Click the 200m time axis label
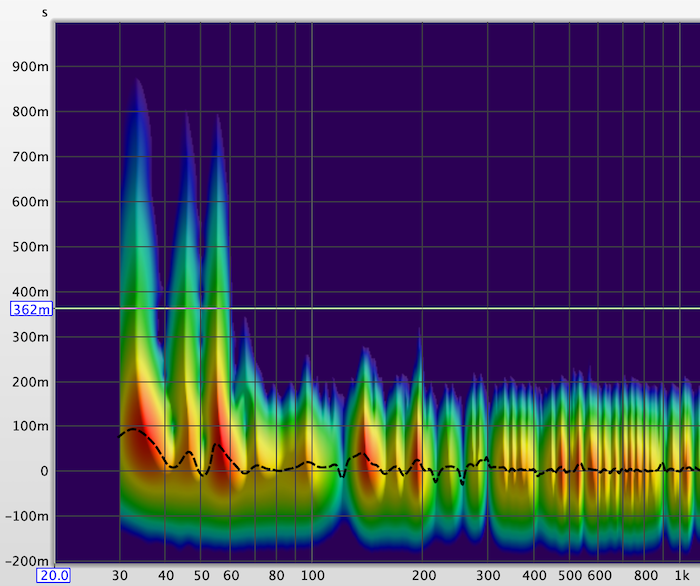The height and width of the screenshot is (586, 700). click(30, 382)
